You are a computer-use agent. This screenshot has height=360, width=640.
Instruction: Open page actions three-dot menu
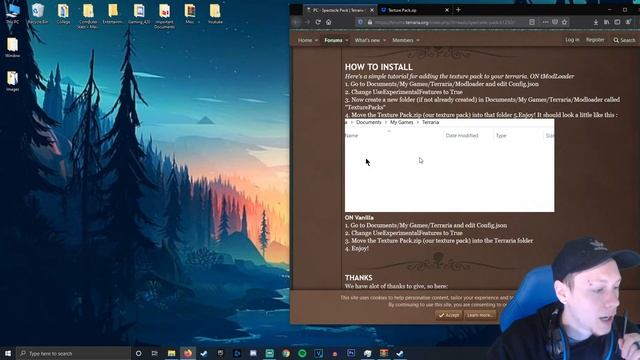(545, 22)
